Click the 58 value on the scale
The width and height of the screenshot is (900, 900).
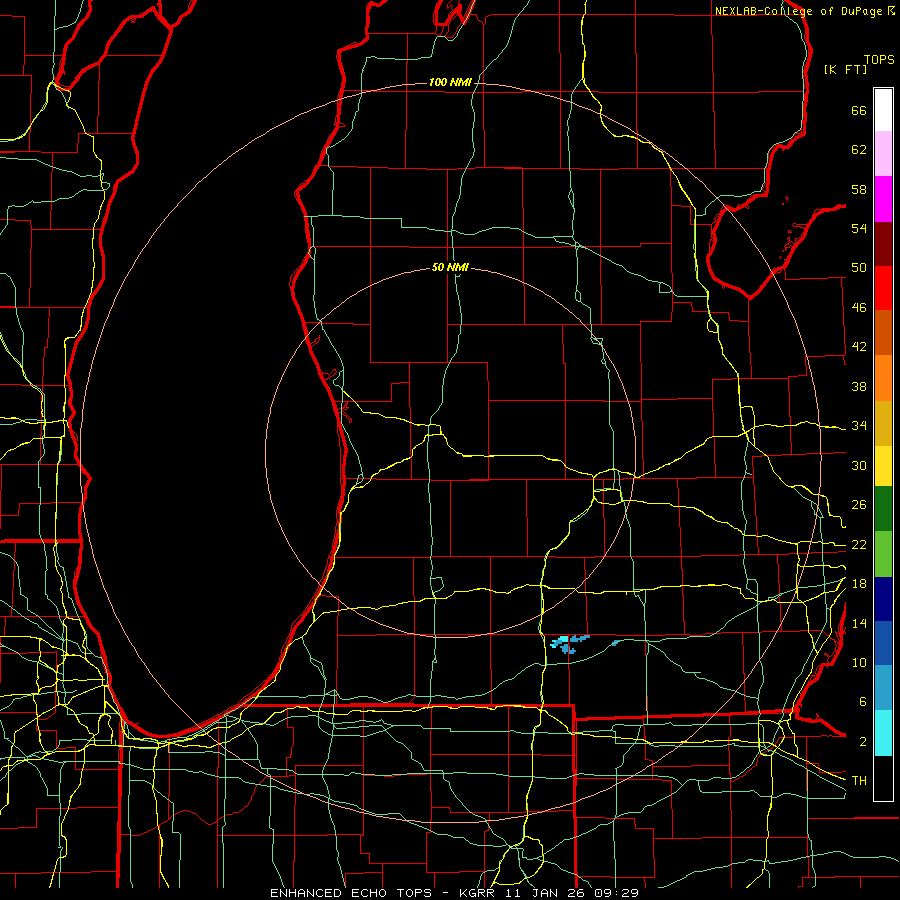(x=859, y=189)
